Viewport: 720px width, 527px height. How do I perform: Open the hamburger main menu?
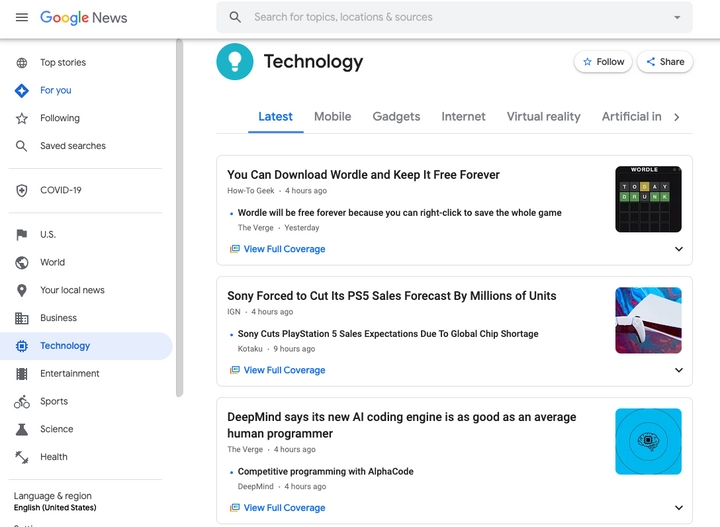tap(22, 17)
